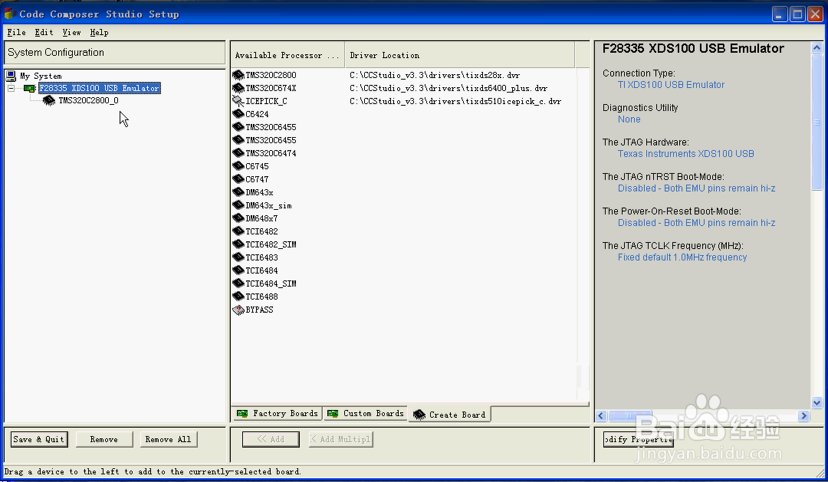Click the TI XDS100 USB Emulator connection link
Viewport: 828px width, 482px height.
671,84
